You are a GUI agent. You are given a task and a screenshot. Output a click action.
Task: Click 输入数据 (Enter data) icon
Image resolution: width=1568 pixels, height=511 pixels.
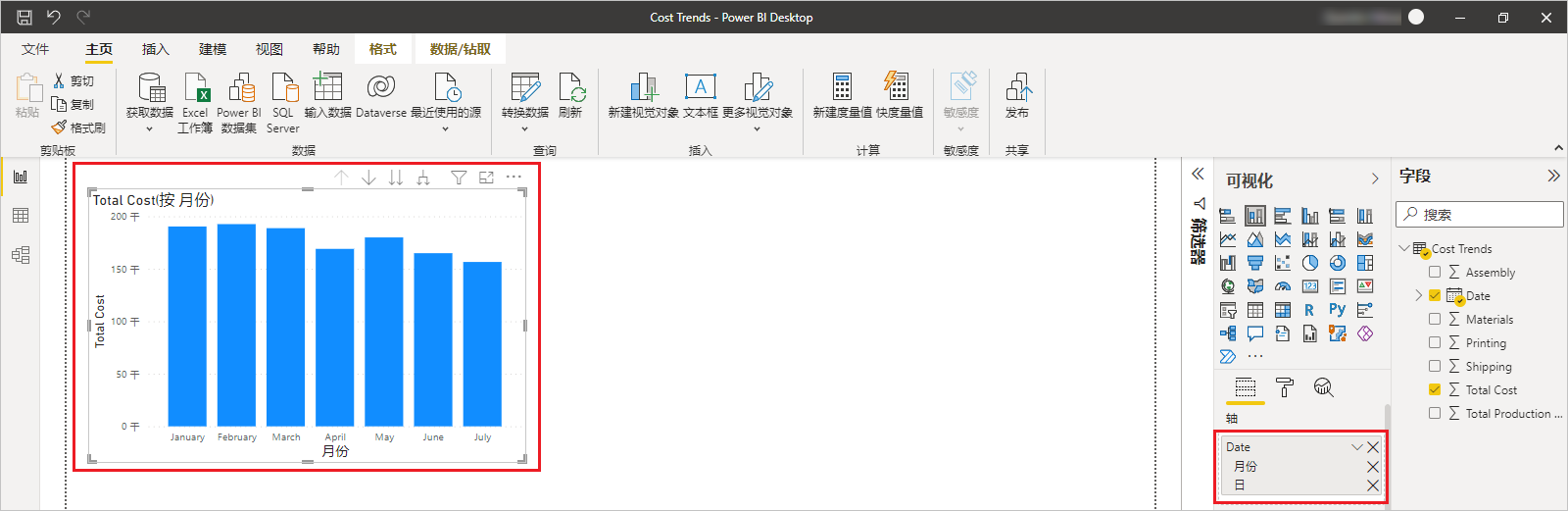(x=327, y=87)
